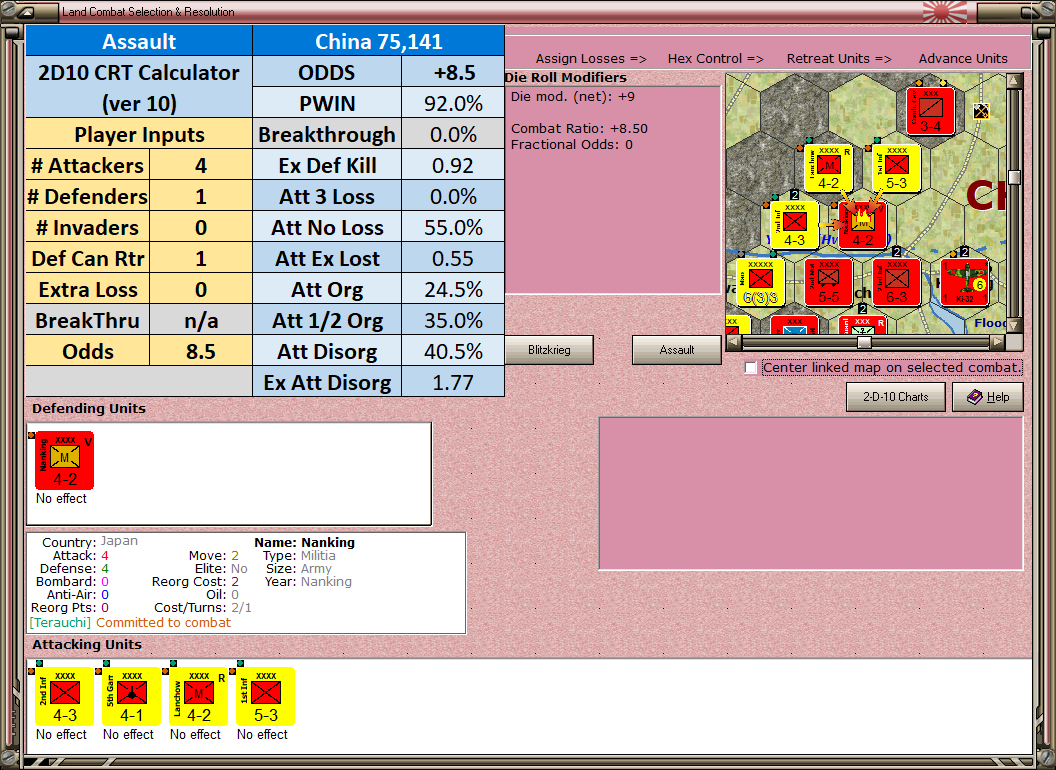The height and width of the screenshot is (770, 1056).
Task: Click the map scroll right arrow
Action: tap(998, 342)
